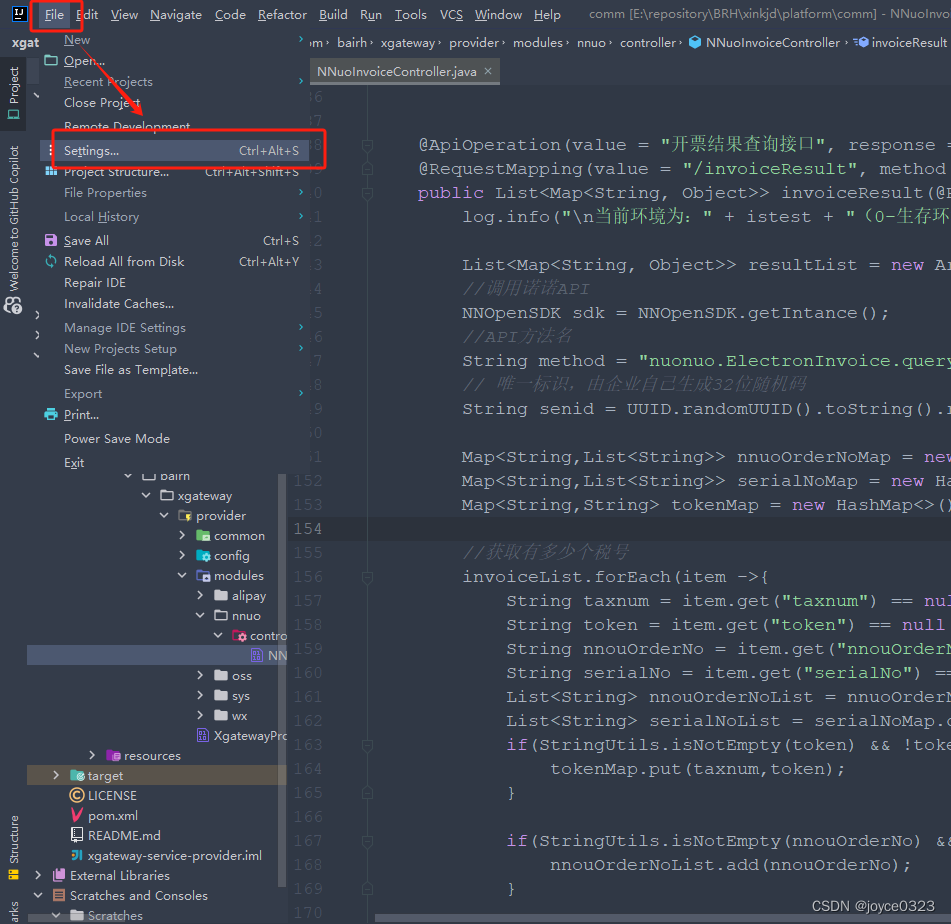Expand the Local History submenu
The width and height of the screenshot is (951, 924).
[301, 216]
